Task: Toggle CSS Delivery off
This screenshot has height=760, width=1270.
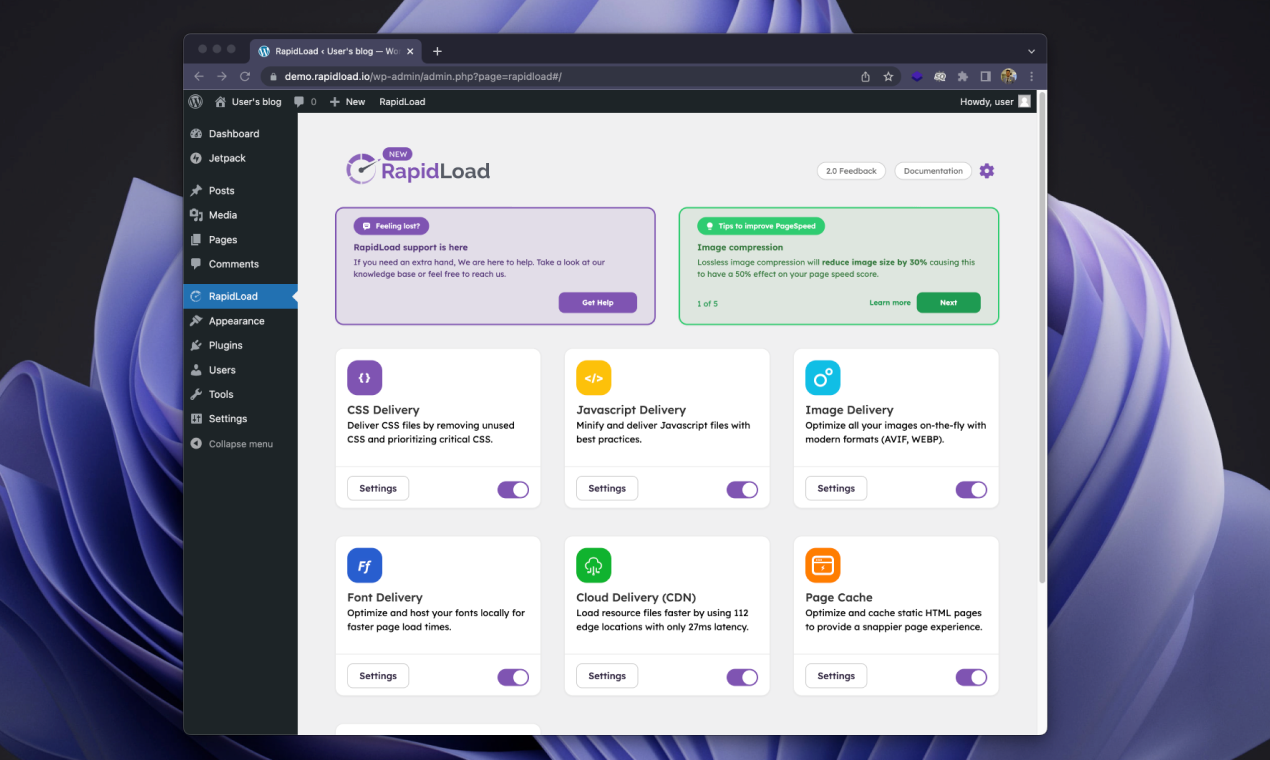Action: 513,490
